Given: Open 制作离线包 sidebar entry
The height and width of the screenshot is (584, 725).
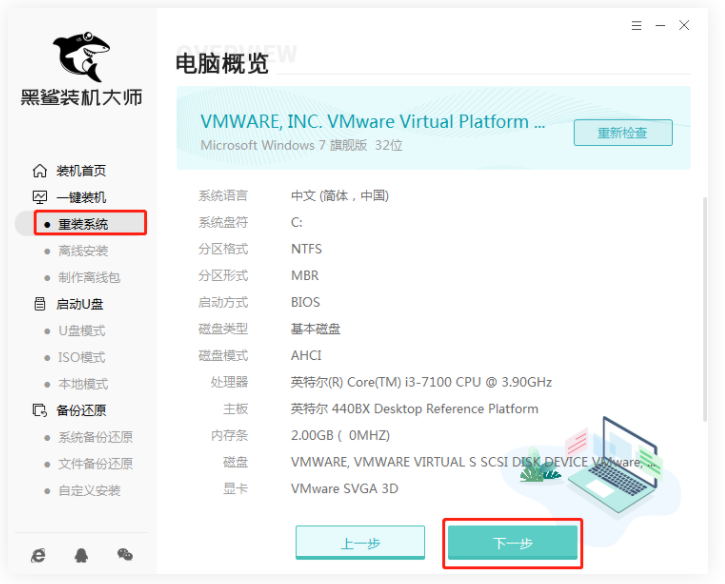Looking at the screenshot, I should point(89,278).
